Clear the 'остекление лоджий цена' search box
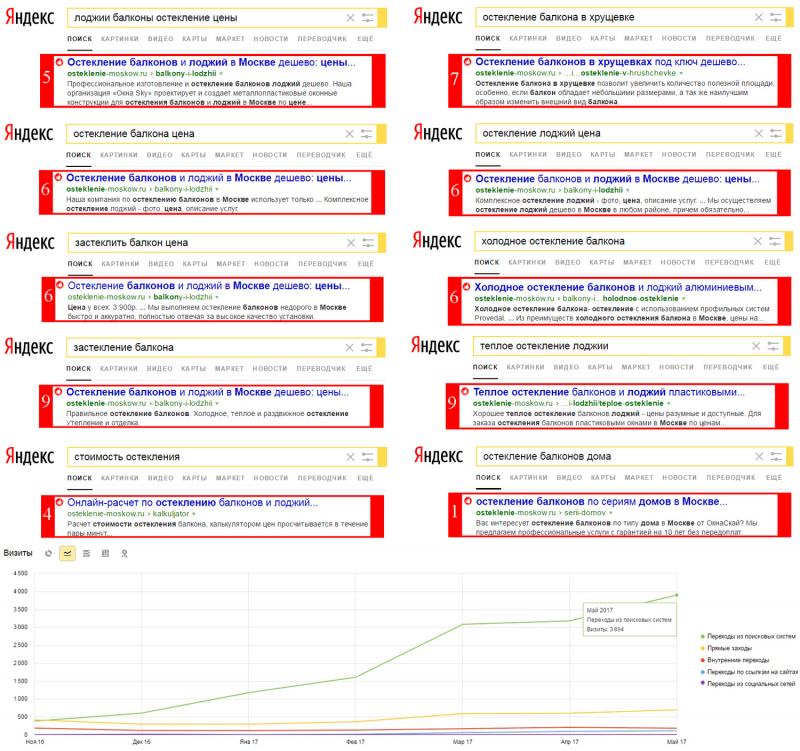Image resolution: width=800 pixels, height=751 pixels. [759, 133]
